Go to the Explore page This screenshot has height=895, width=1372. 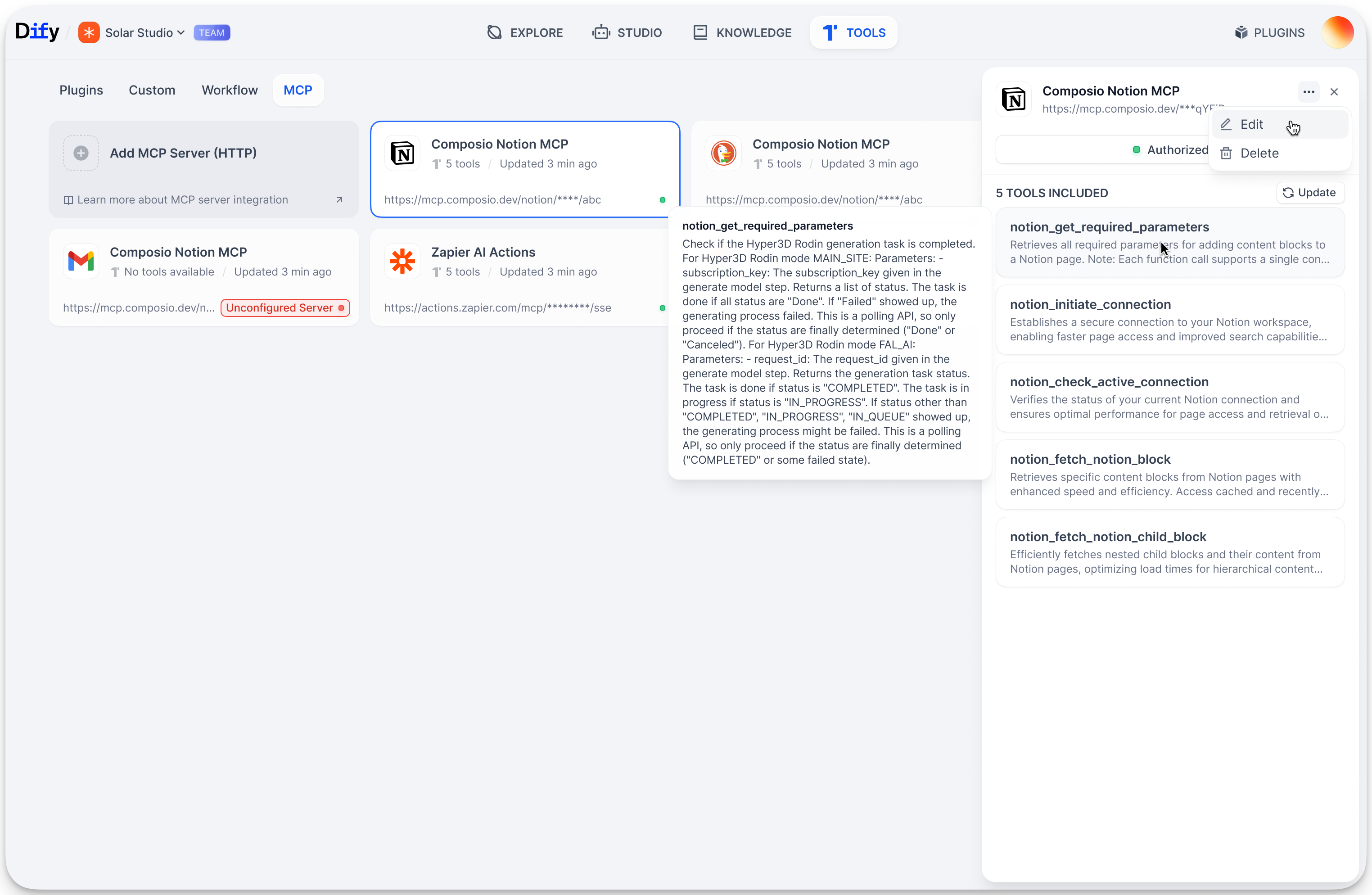click(x=524, y=33)
